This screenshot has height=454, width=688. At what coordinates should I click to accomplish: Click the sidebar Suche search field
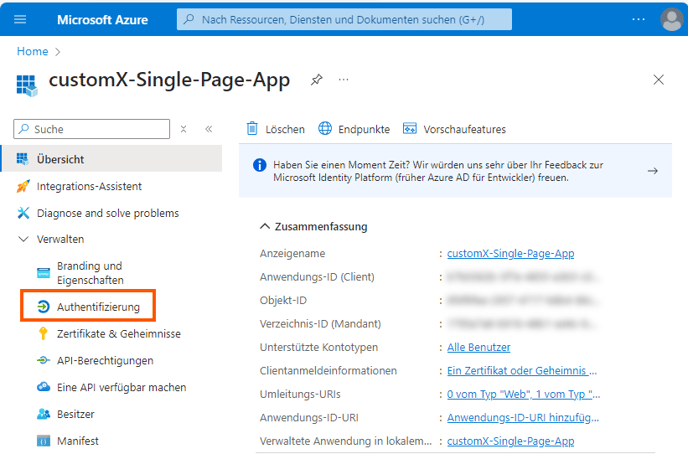[x=92, y=129]
